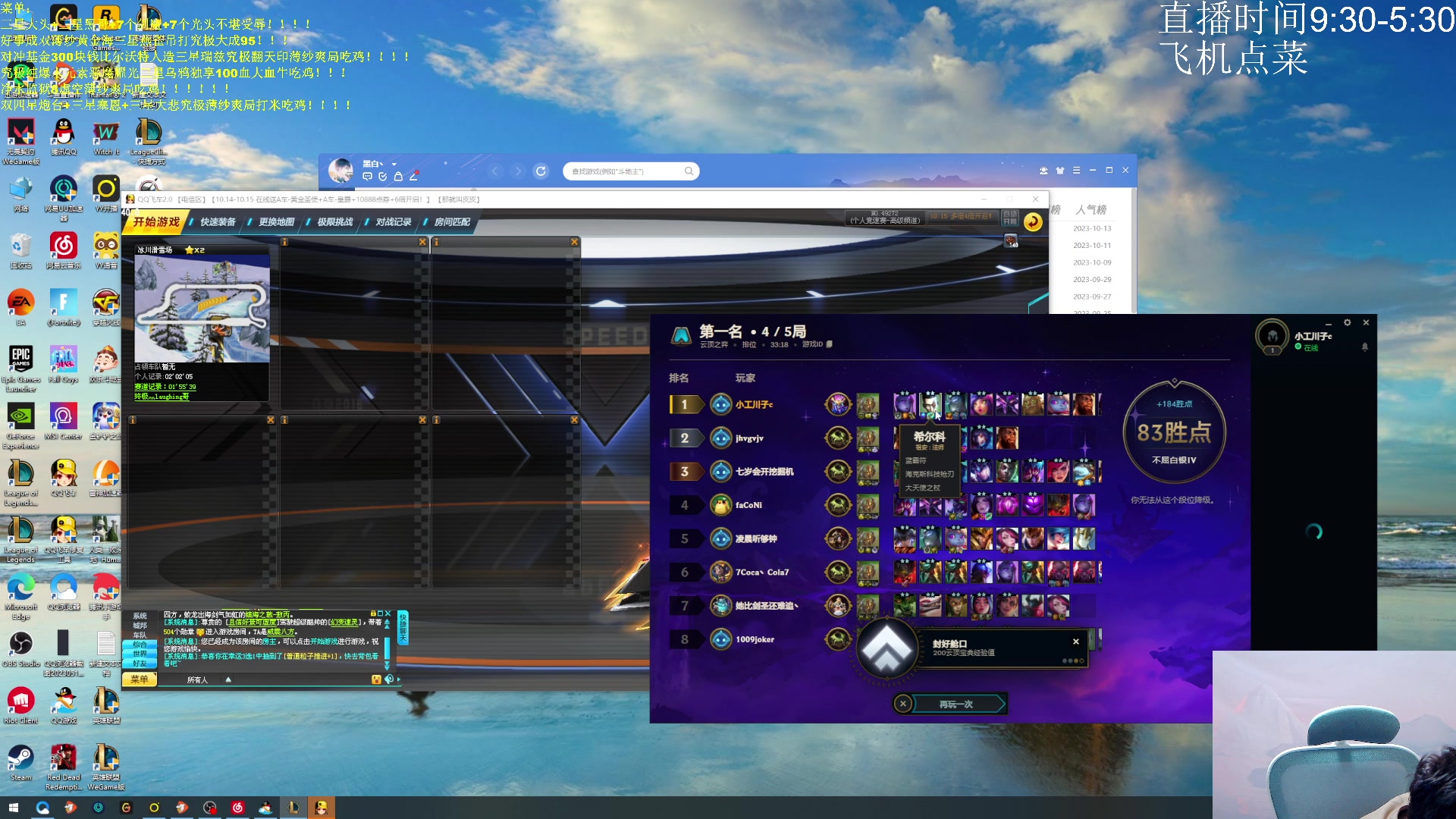Open the 房间匹配 tab
This screenshot has height=819, width=1456.
point(452,222)
